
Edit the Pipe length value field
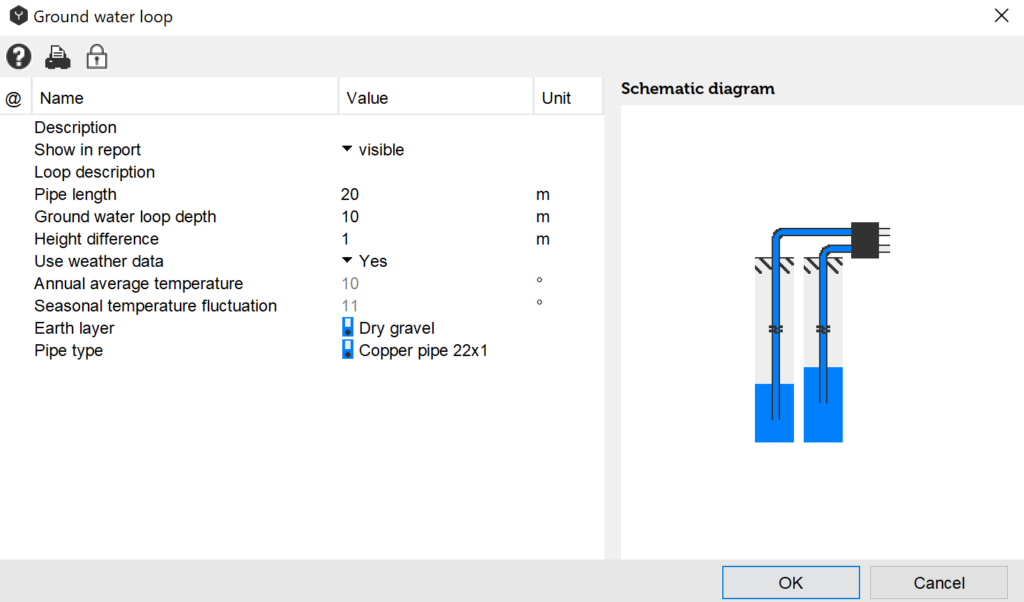(435, 194)
